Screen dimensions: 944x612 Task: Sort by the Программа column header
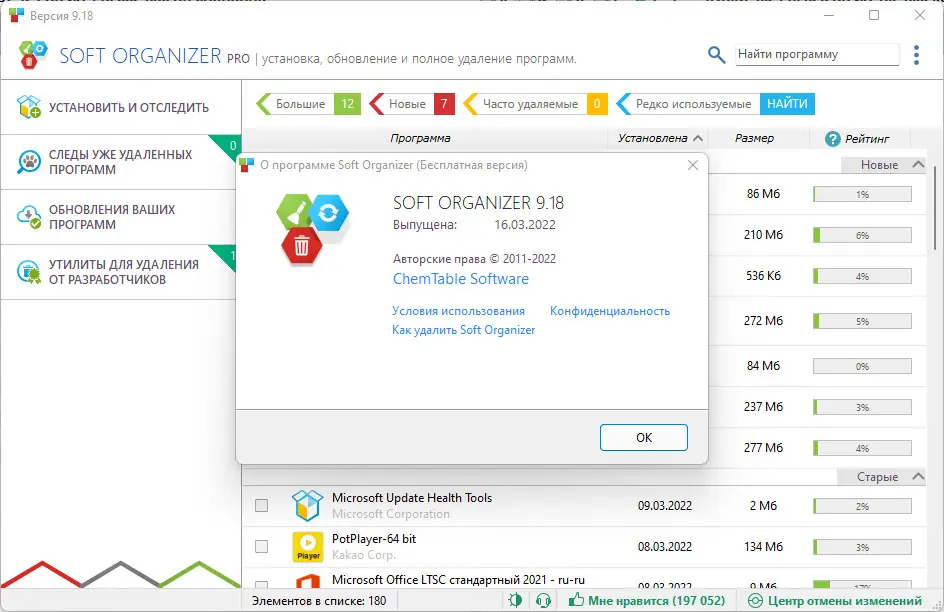[x=420, y=138]
